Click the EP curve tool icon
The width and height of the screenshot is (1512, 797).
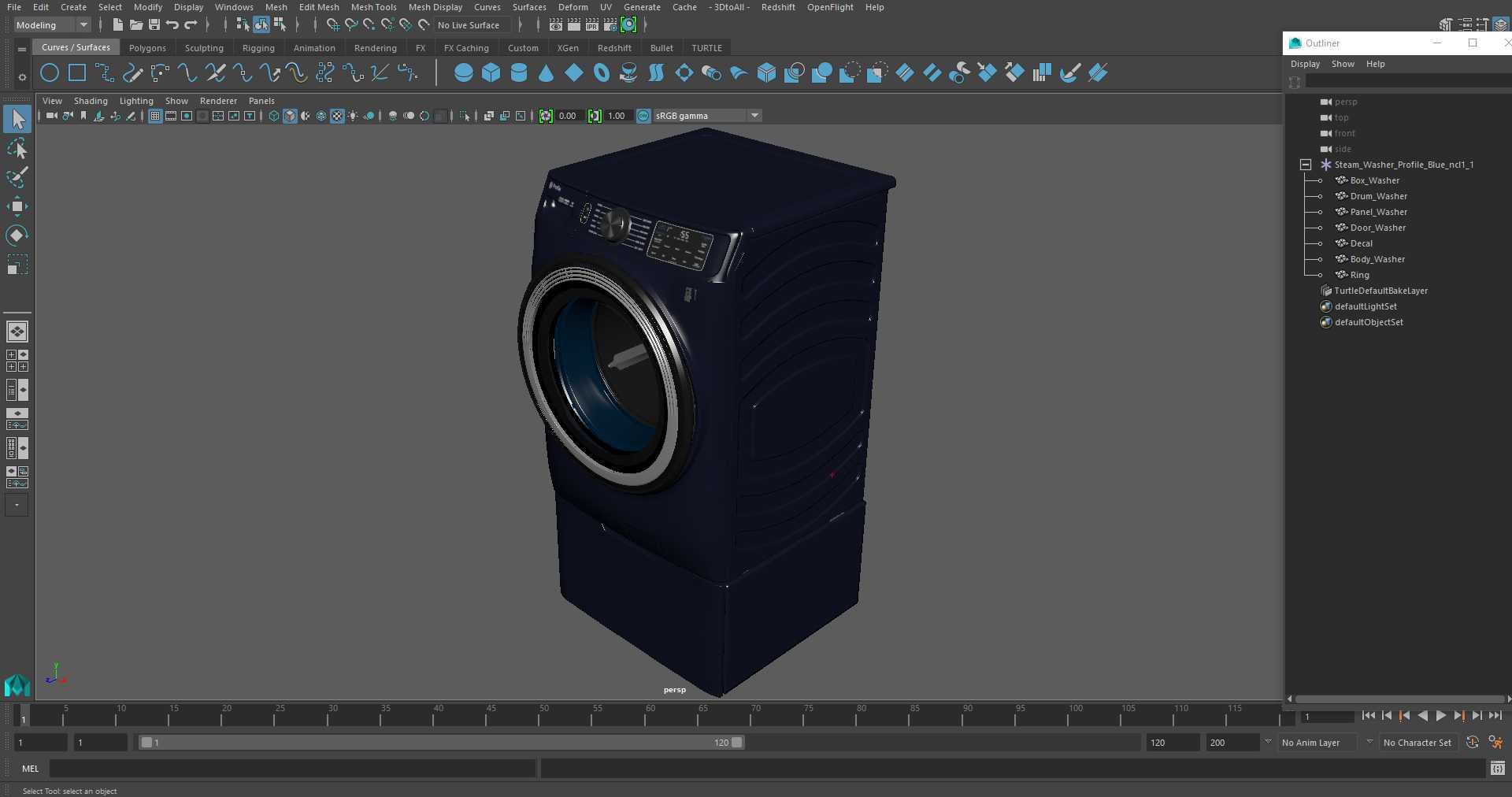[x=105, y=73]
